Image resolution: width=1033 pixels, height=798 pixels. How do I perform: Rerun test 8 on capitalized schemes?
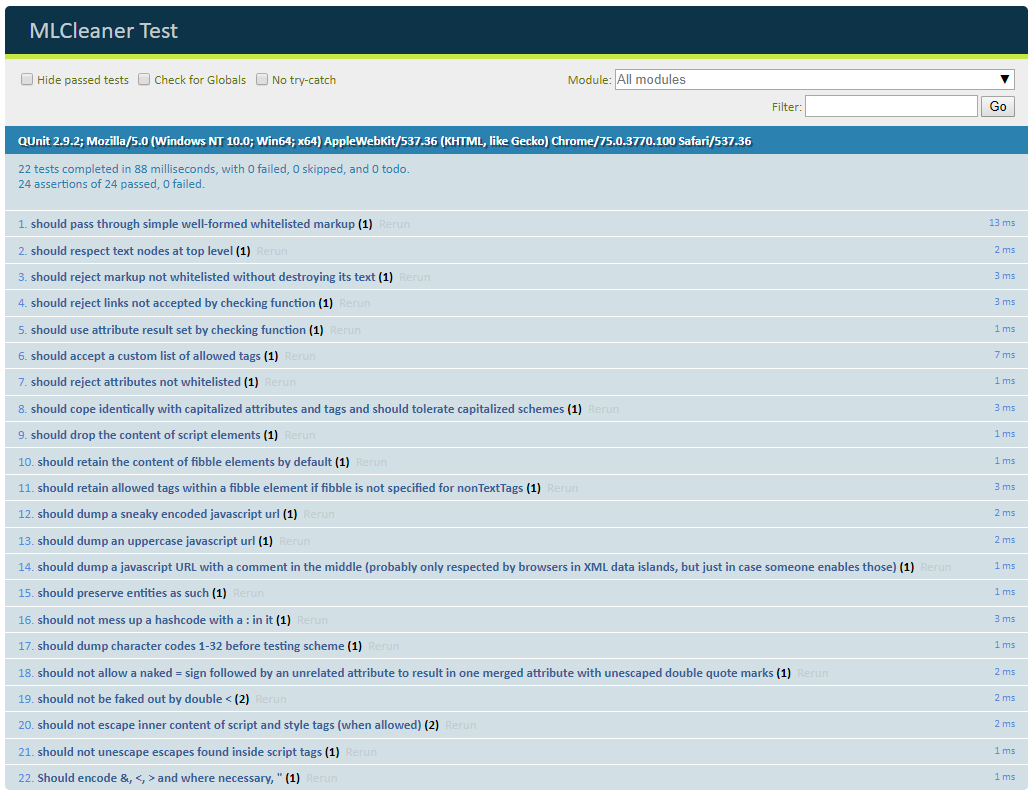[x=603, y=409]
